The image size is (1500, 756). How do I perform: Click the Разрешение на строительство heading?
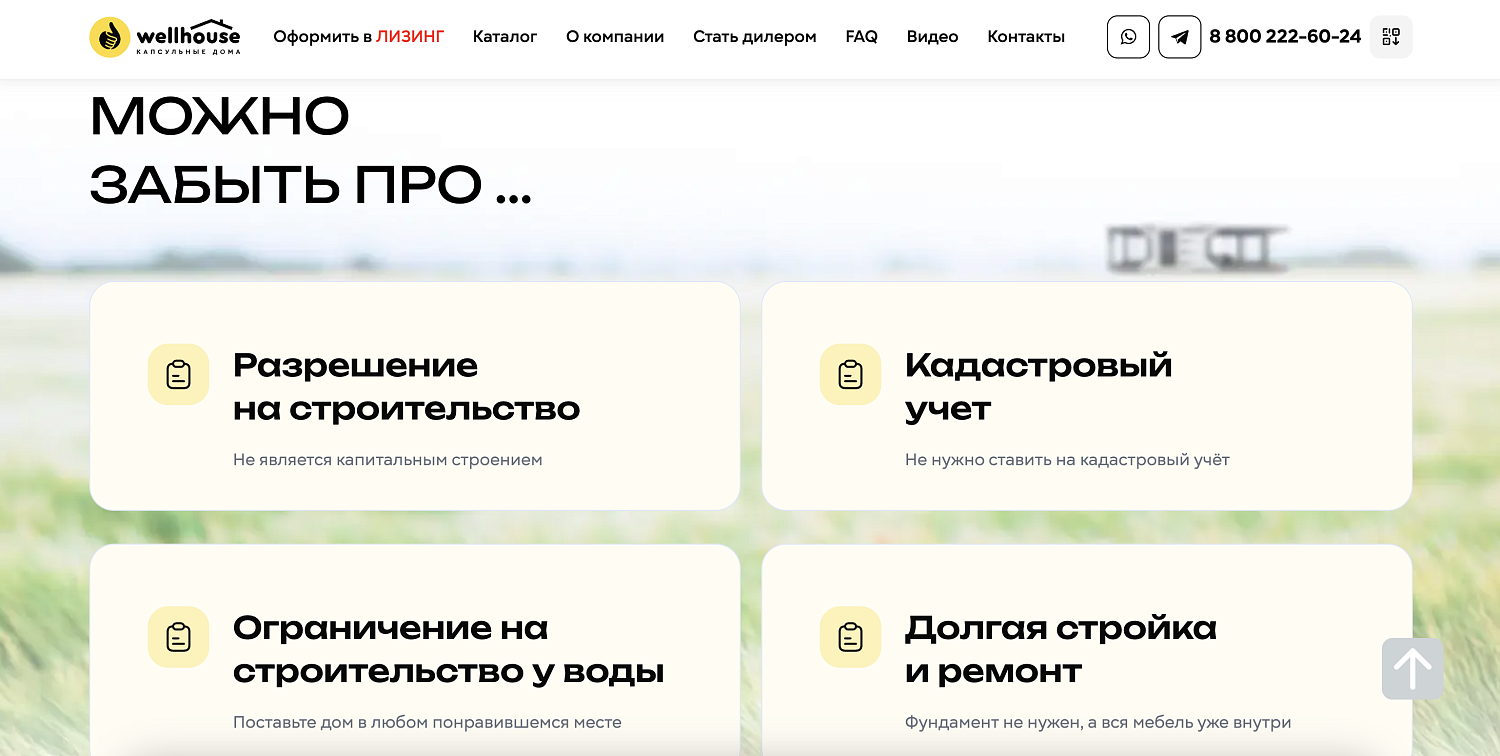coord(406,386)
